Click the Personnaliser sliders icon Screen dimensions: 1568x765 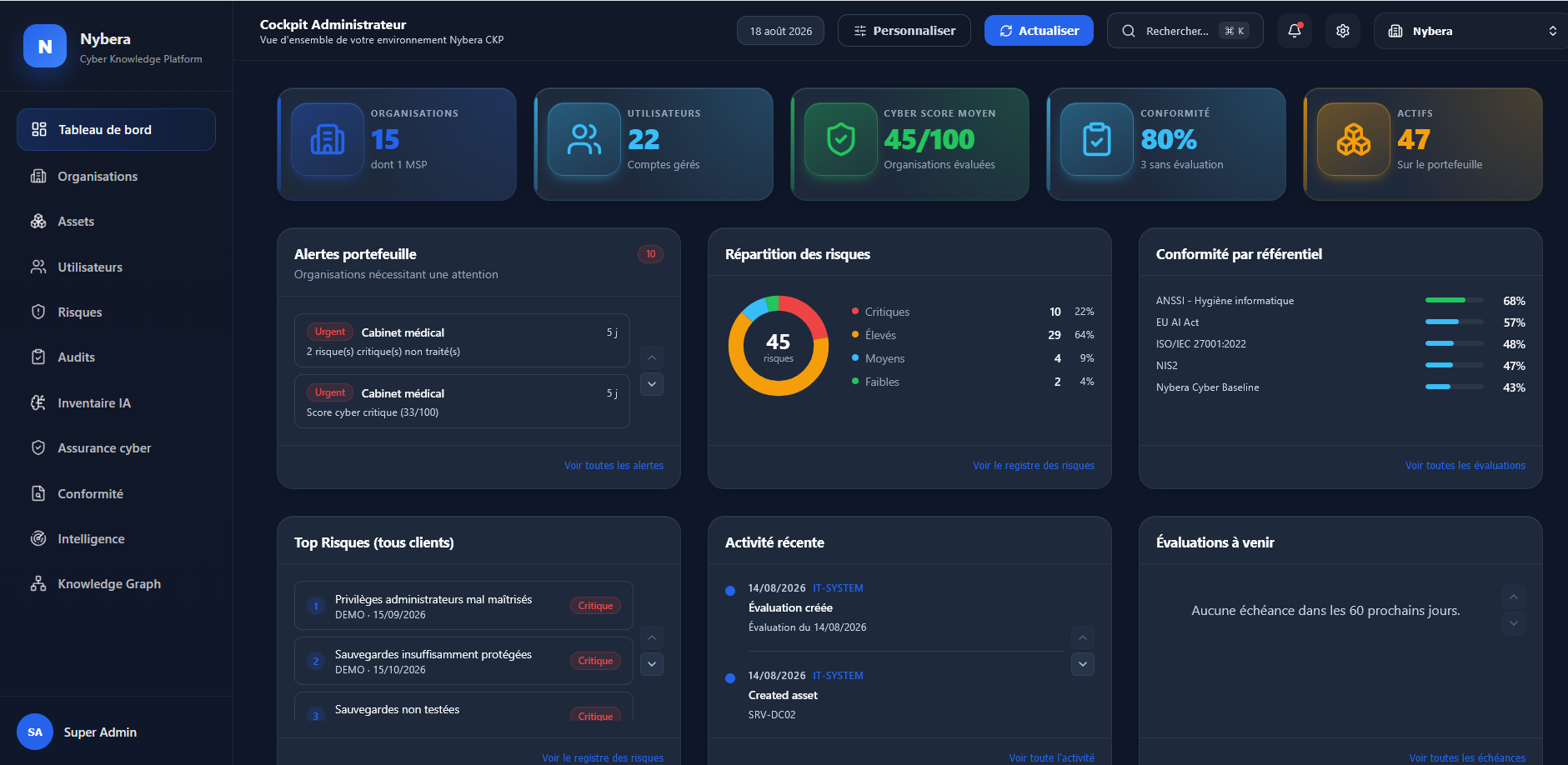point(860,31)
